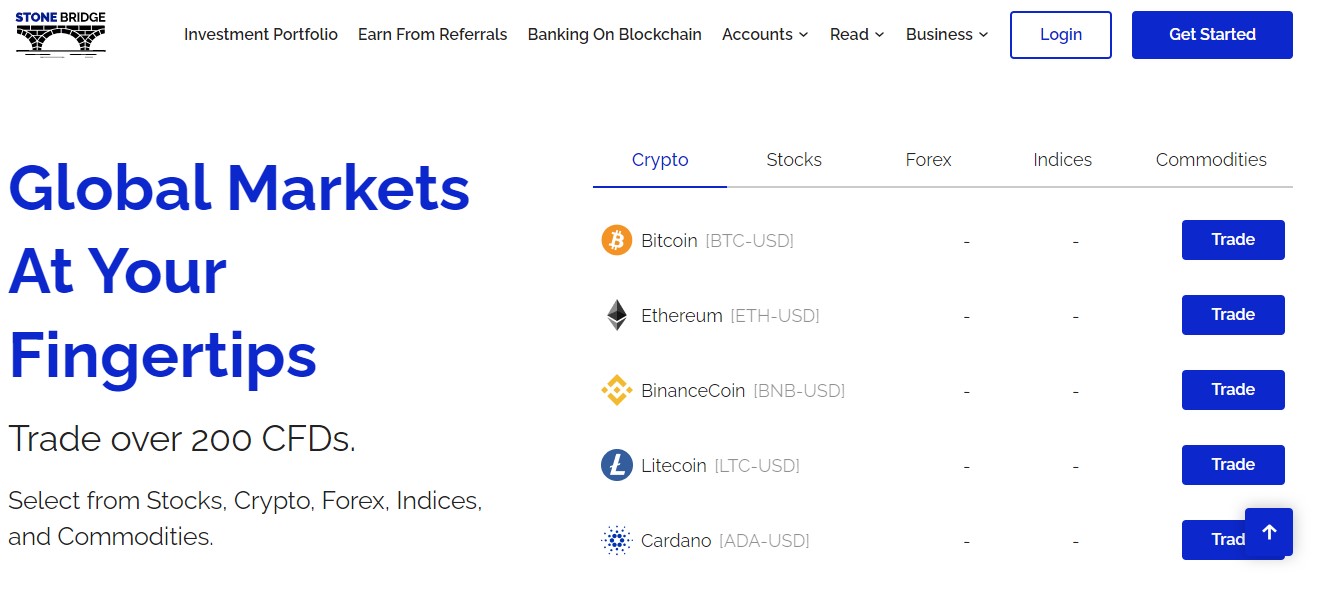1322x606 pixels.
Task: Click the Stone Bridge logo
Action: pos(61,34)
